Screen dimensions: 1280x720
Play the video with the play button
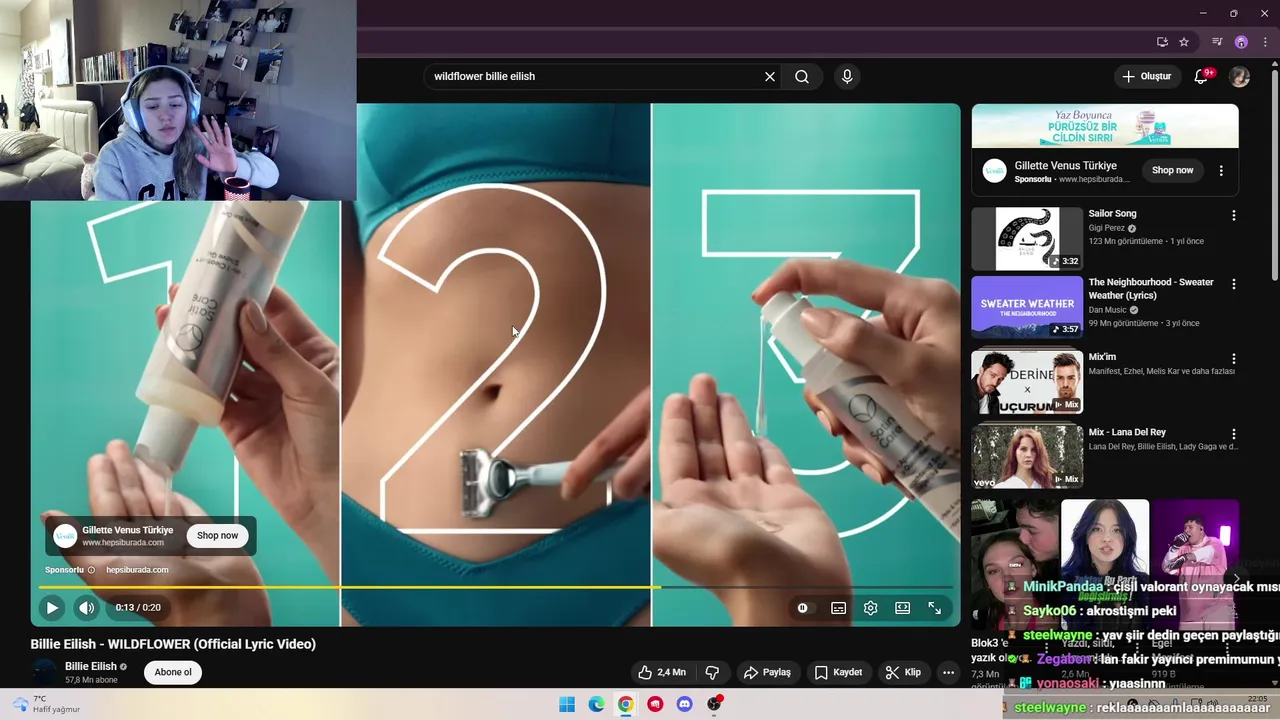point(52,607)
